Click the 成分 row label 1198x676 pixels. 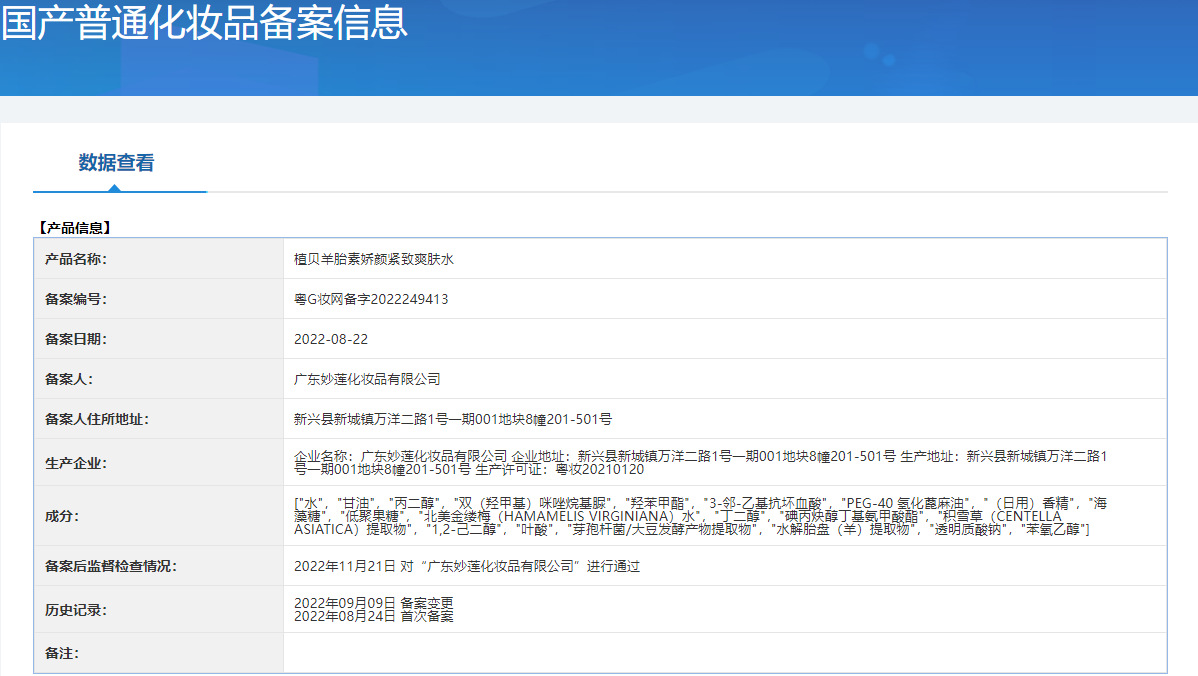click(62, 516)
